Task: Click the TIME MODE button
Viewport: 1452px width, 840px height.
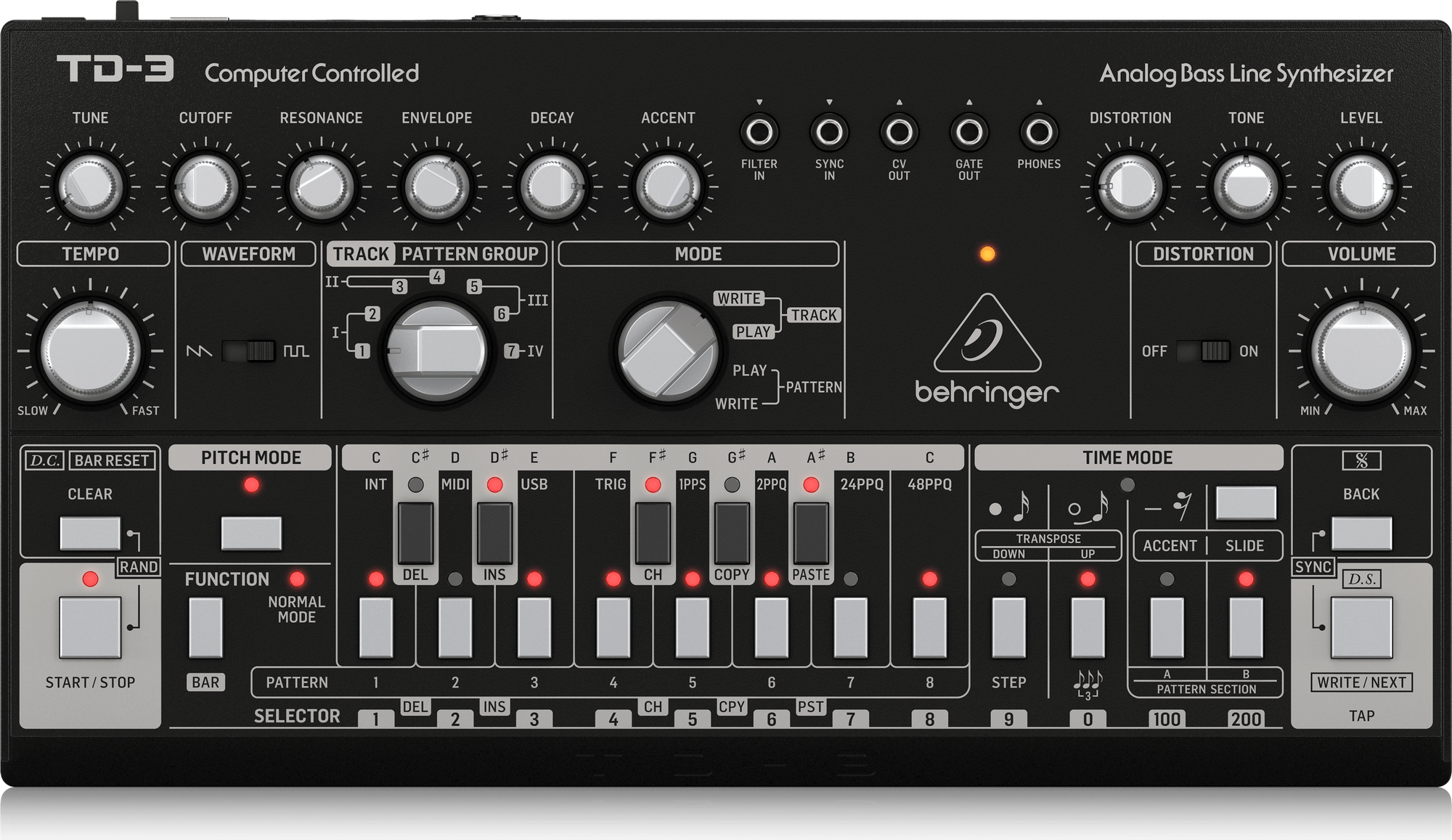Action: tap(1246, 503)
